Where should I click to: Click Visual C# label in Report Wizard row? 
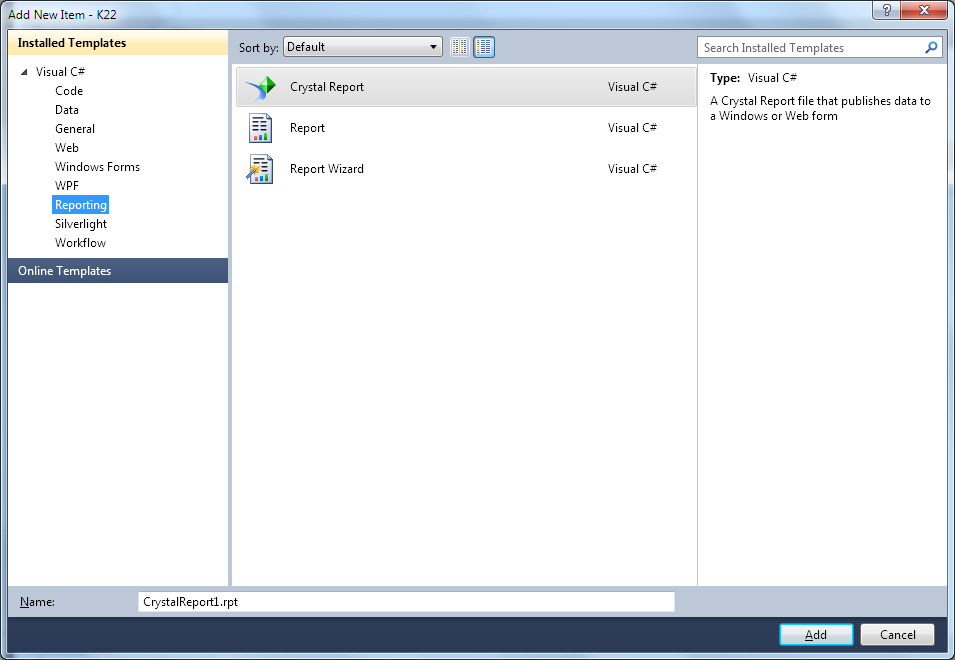pos(632,169)
